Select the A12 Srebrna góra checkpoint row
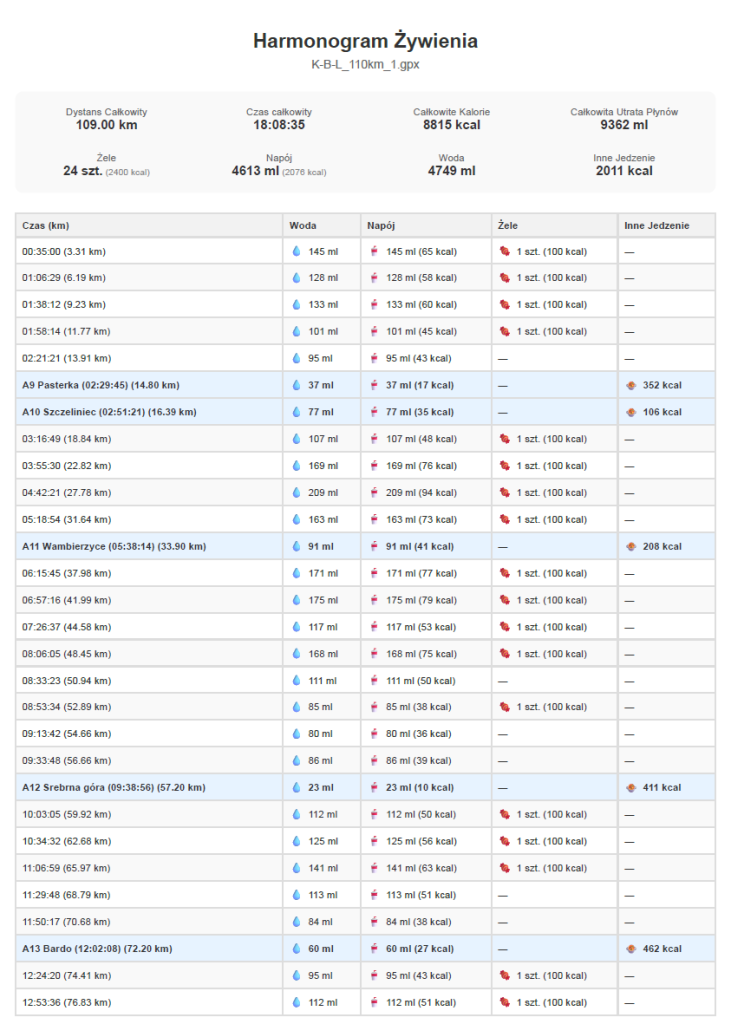Viewport: 731px width, 1024px height. [x=365, y=788]
